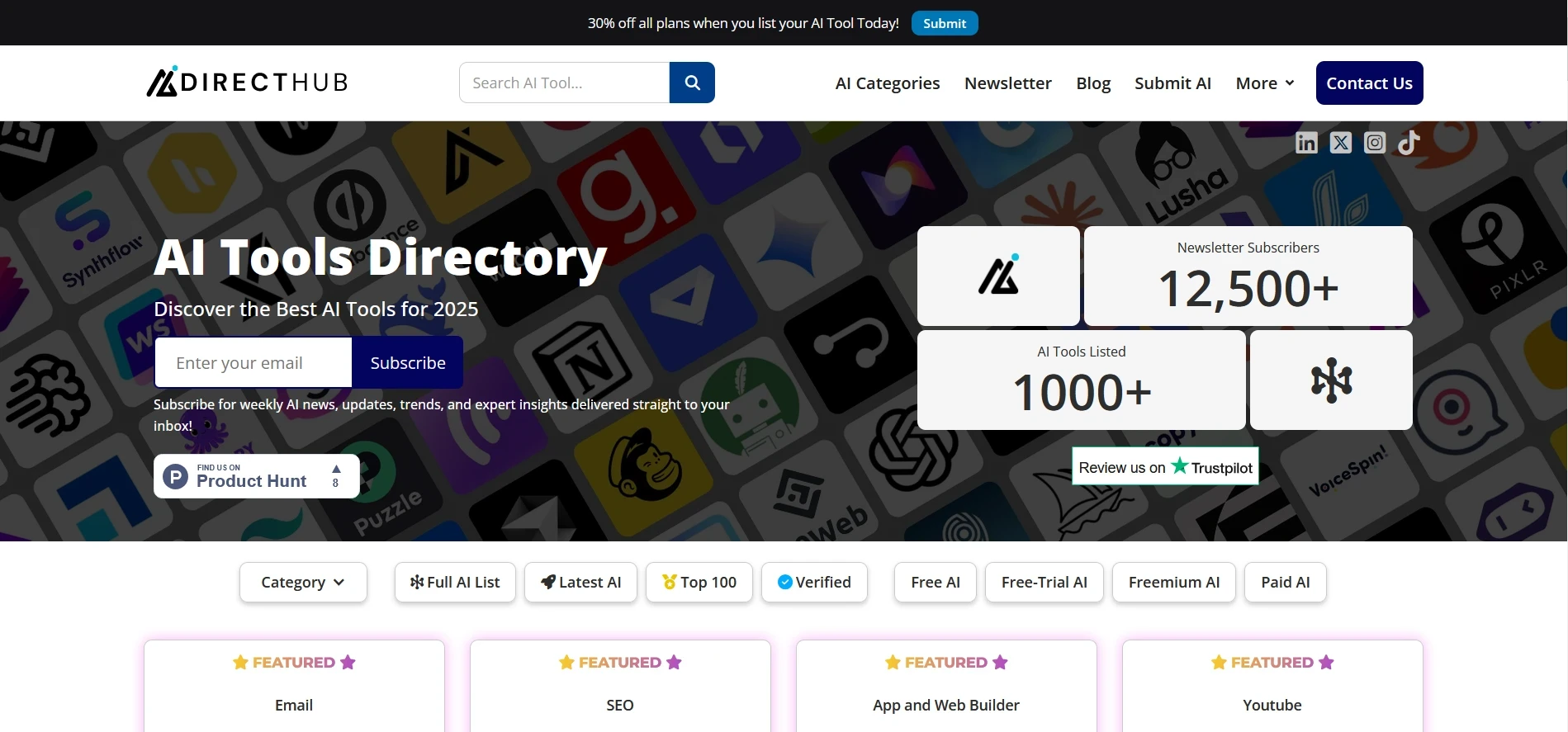Go to the Newsletter page

click(x=1007, y=83)
